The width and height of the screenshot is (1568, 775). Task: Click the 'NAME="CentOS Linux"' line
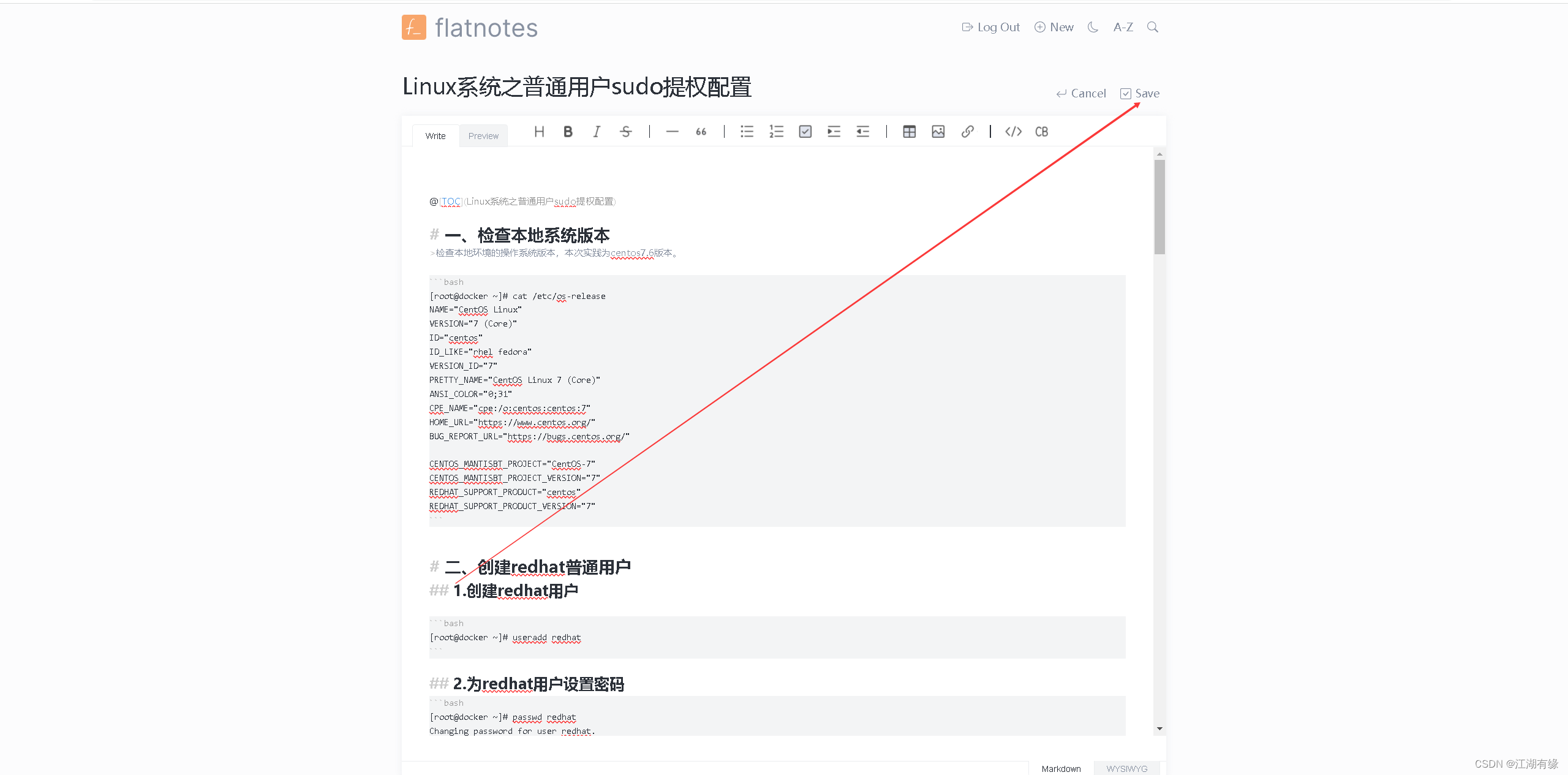point(475,310)
